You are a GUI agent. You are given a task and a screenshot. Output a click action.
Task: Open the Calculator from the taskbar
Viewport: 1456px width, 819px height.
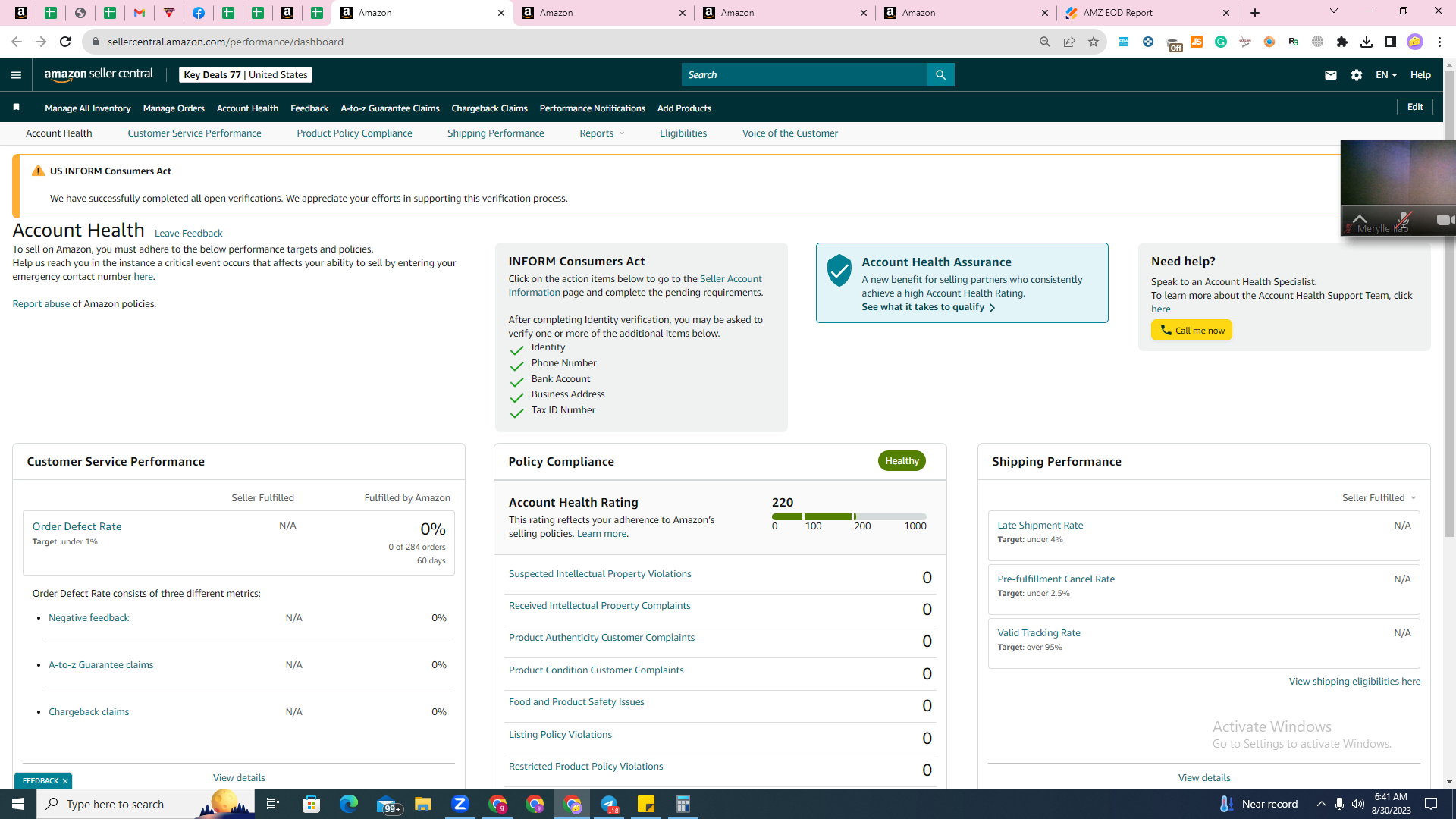click(x=683, y=804)
